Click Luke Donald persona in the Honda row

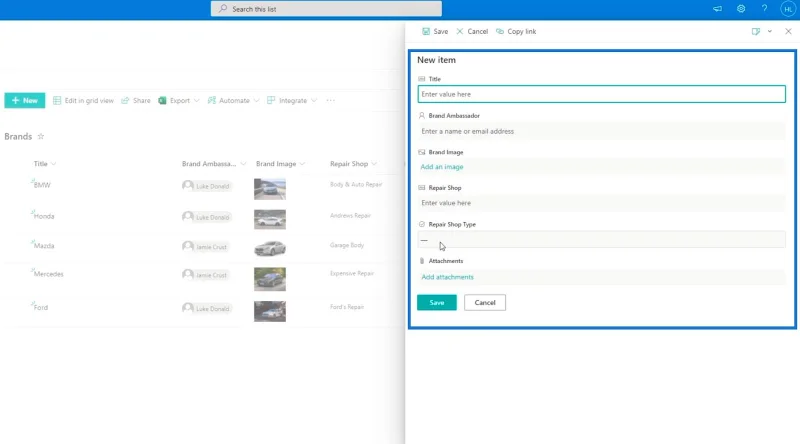pyautogui.click(x=207, y=217)
